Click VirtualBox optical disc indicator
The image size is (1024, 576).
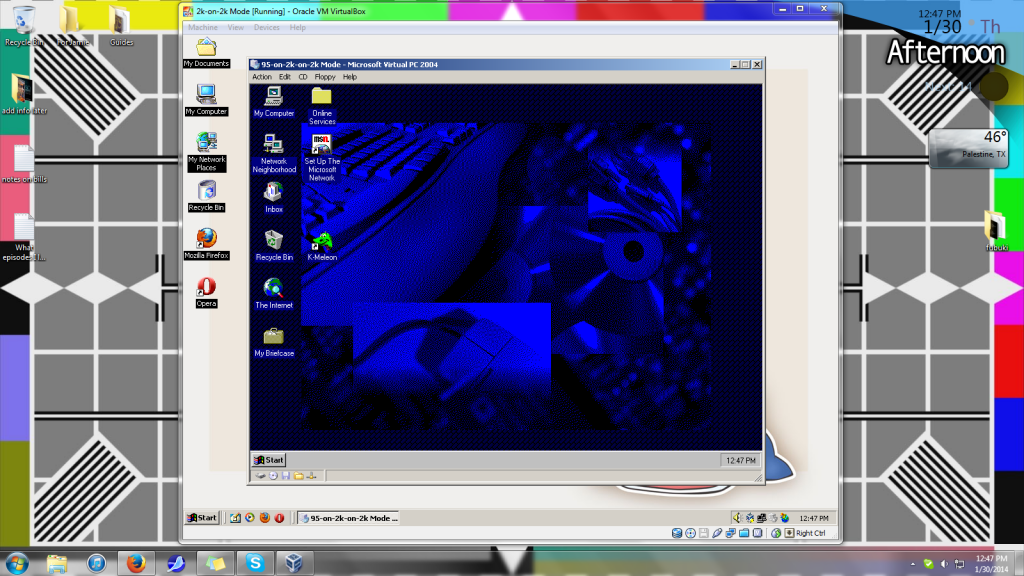(x=690, y=533)
